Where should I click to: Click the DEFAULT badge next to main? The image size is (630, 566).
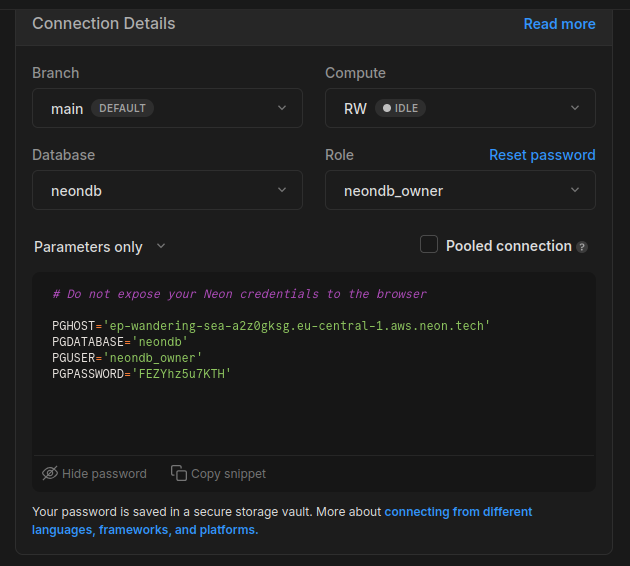click(123, 108)
